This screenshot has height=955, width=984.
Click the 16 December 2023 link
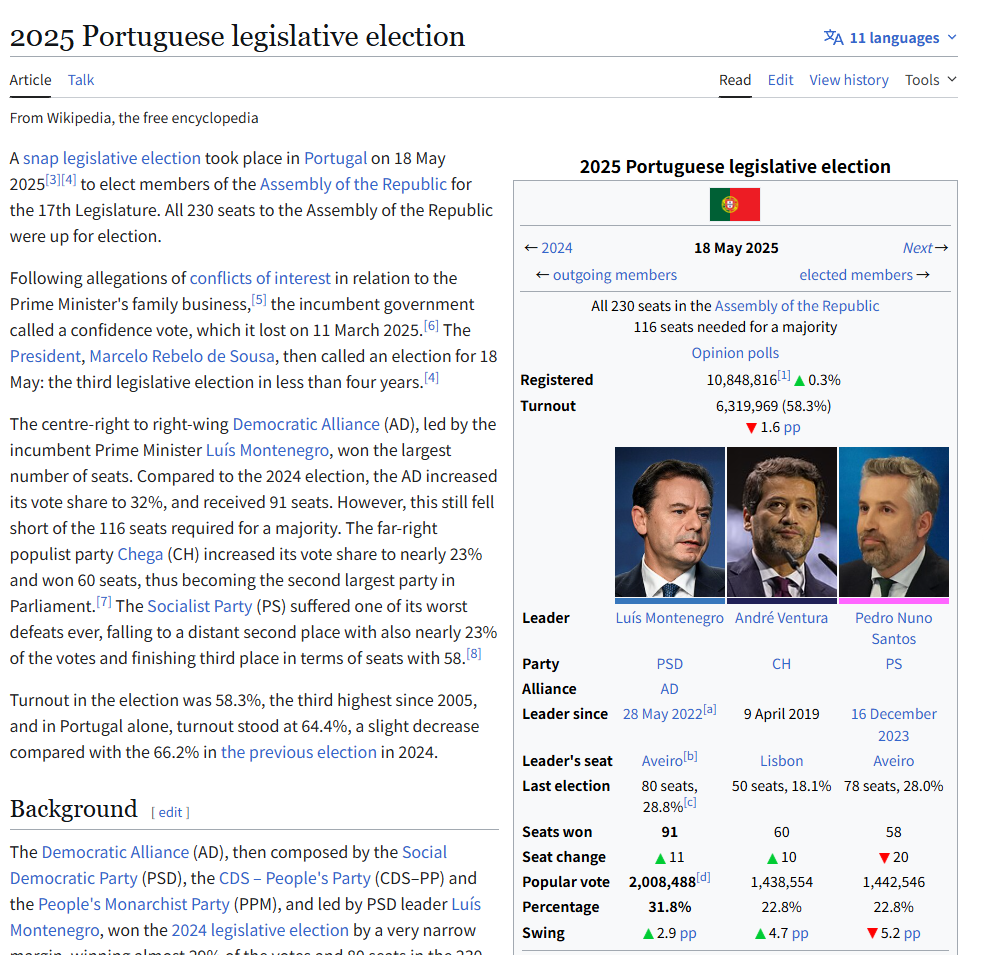(894, 725)
